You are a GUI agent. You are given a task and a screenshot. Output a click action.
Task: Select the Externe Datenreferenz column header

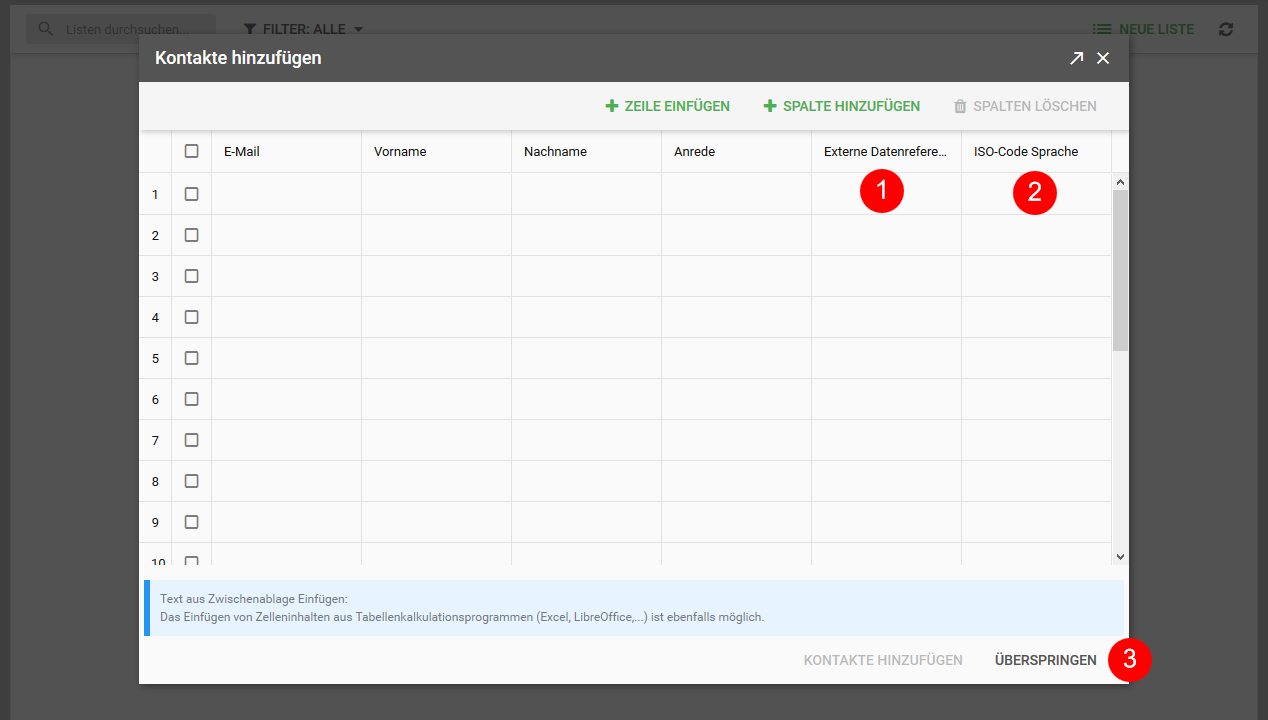[887, 152]
